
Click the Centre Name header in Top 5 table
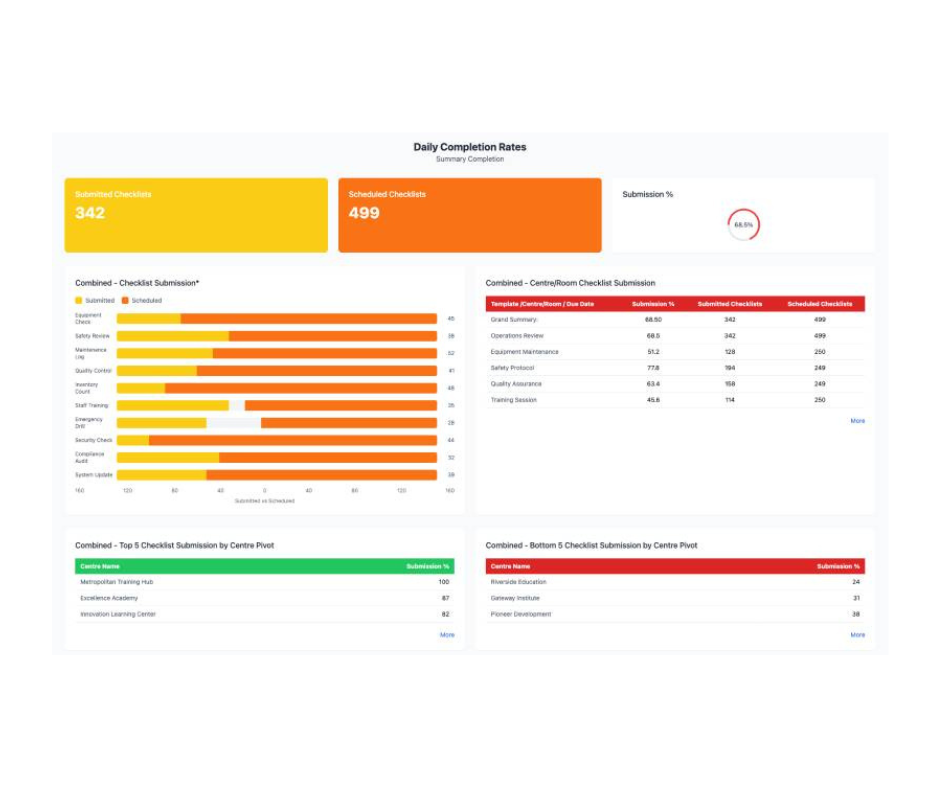coord(100,565)
